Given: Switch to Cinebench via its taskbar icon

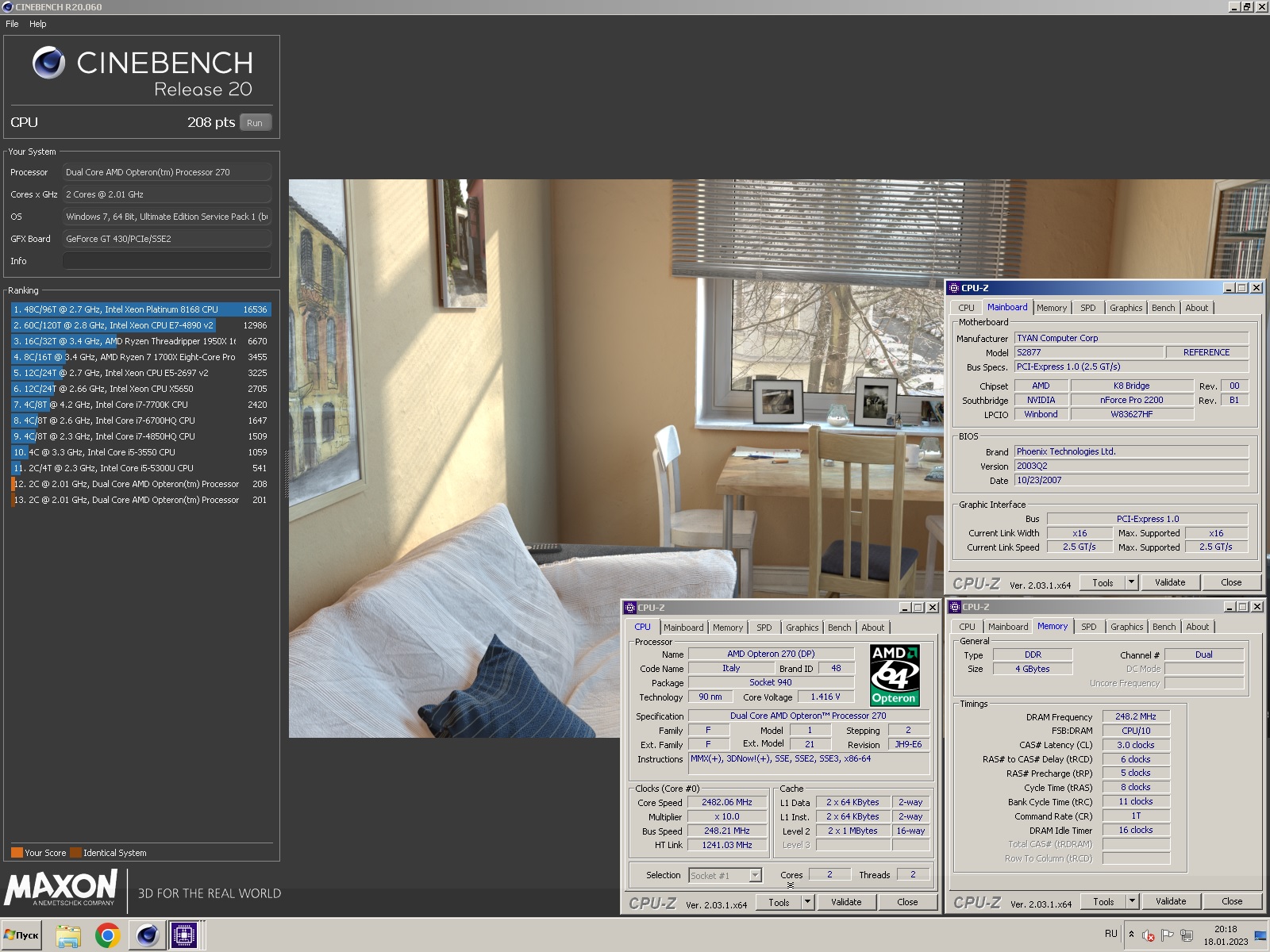Looking at the screenshot, I should (148, 936).
